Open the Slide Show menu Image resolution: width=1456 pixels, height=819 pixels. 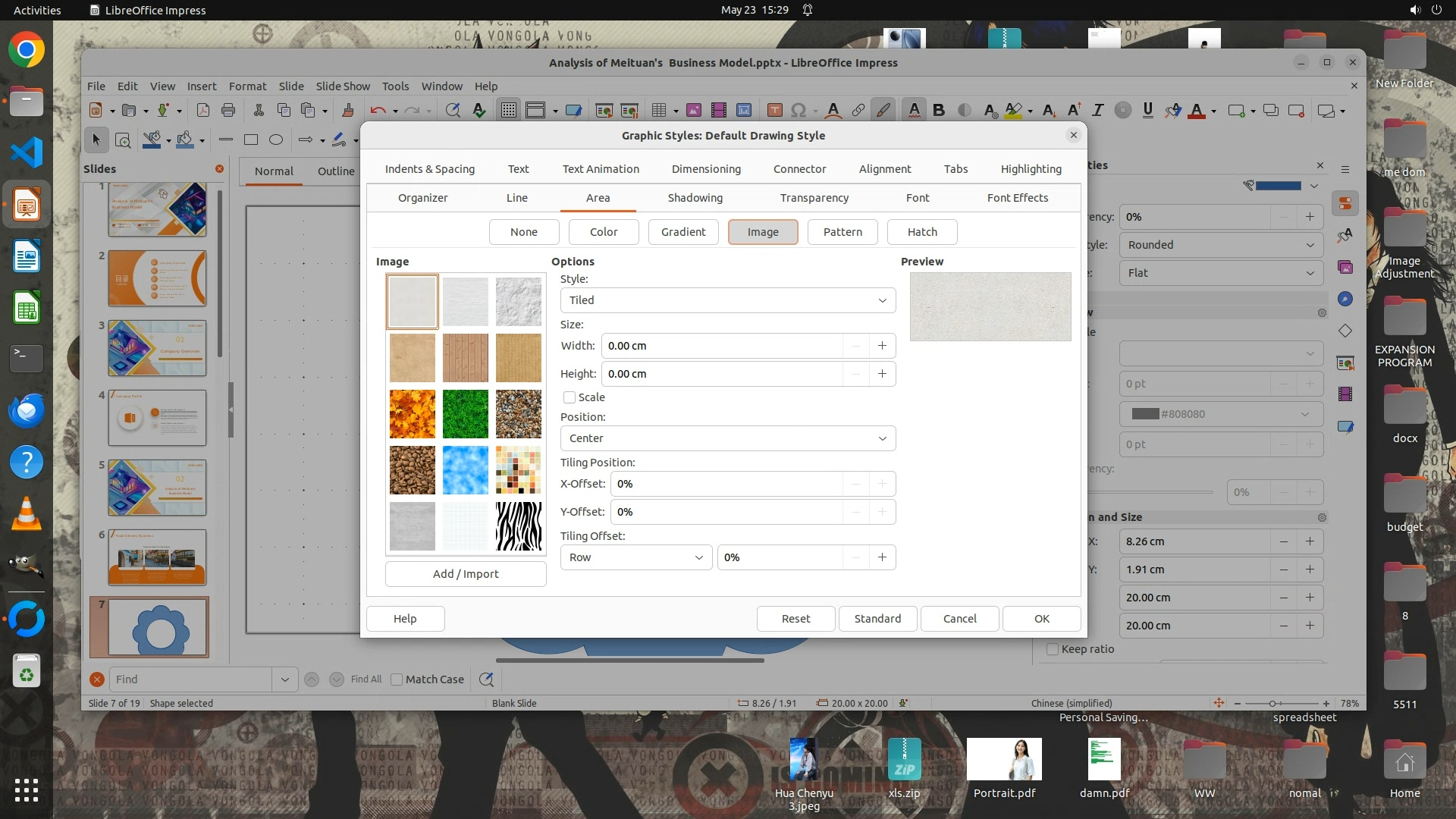pyautogui.click(x=343, y=86)
